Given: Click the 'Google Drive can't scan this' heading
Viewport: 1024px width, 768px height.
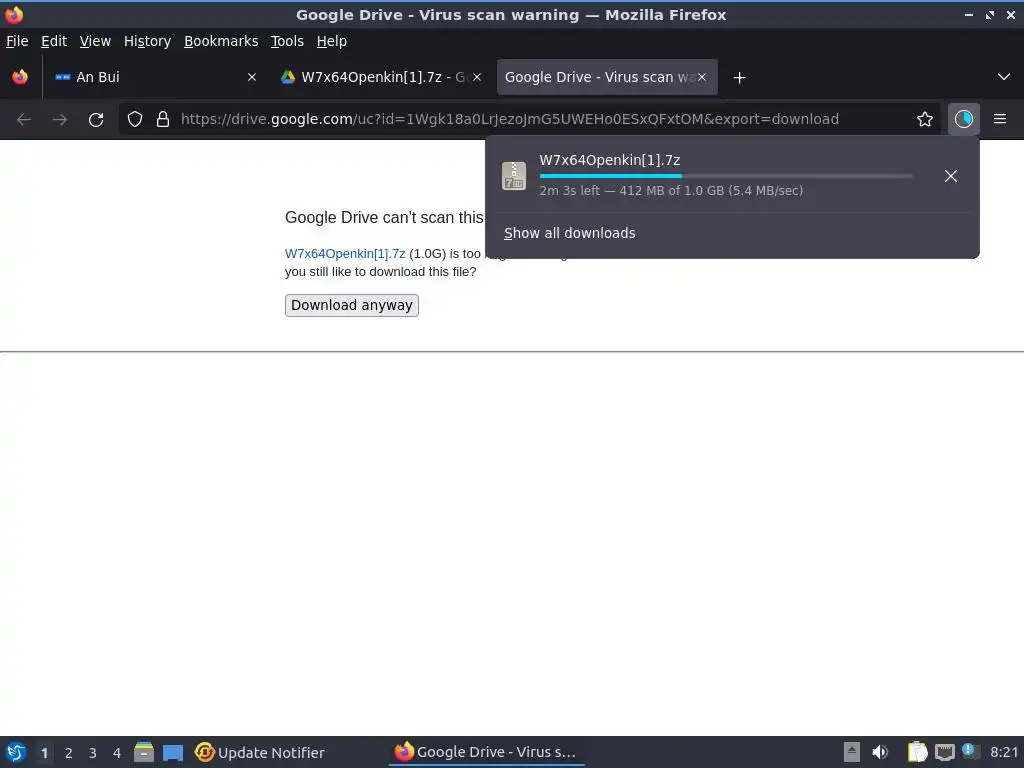Looking at the screenshot, I should coord(384,217).
